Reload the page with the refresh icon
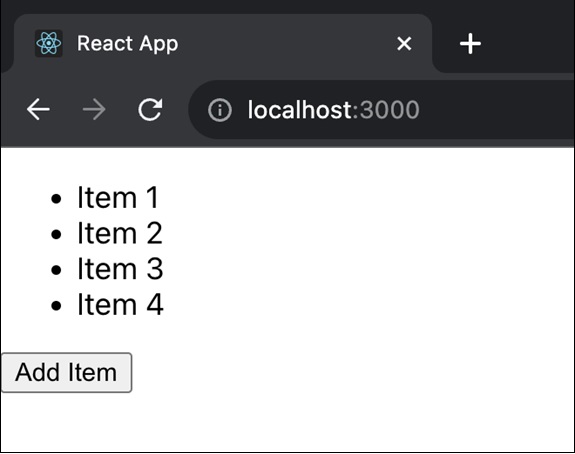Image resolution: width=575 pixels, height=454 pixels. [x=150, y=109]
